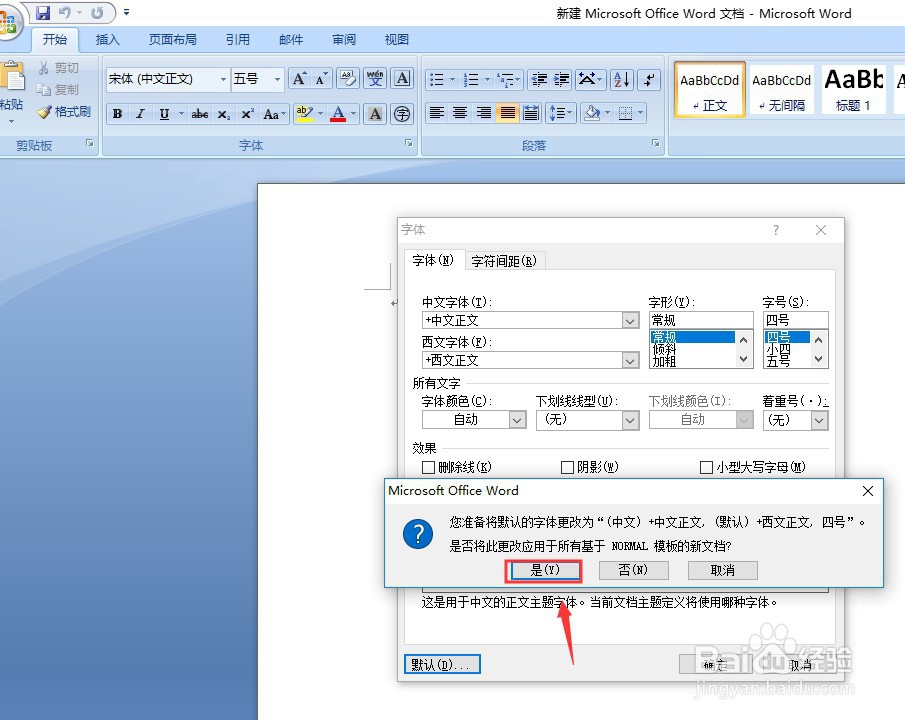The height and width of the screenshot is (720, 905).
Task: Click the 是(Y) confirmation button
Action: (543, 569)
